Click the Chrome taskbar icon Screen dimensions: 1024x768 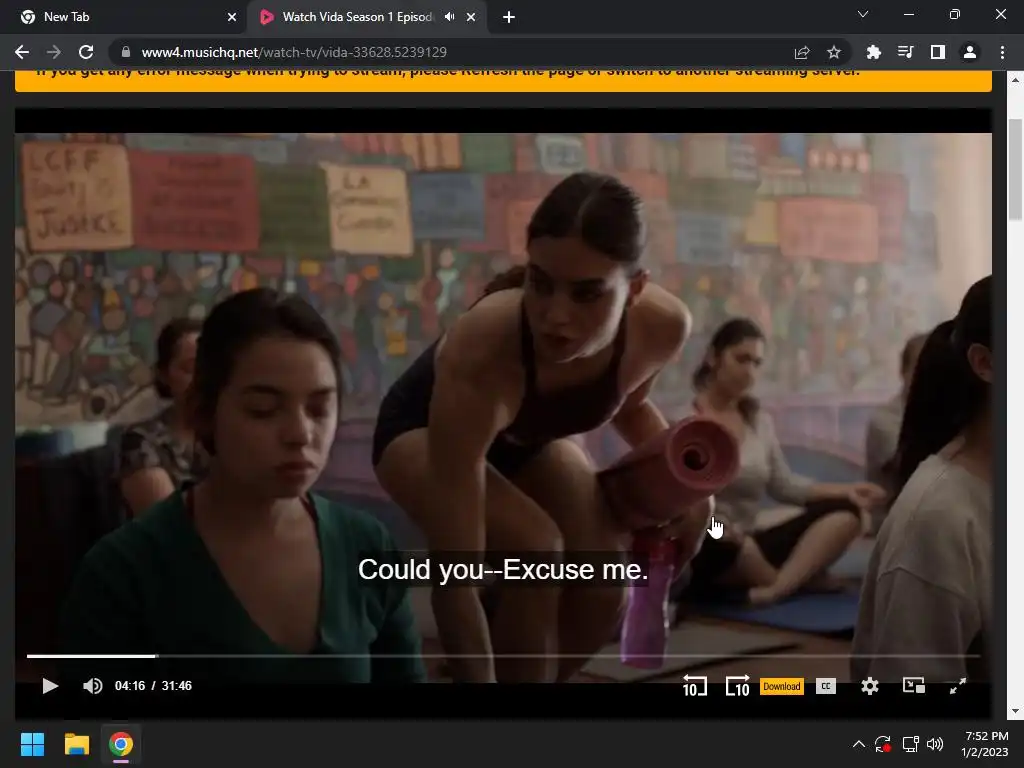coord(121,744)
